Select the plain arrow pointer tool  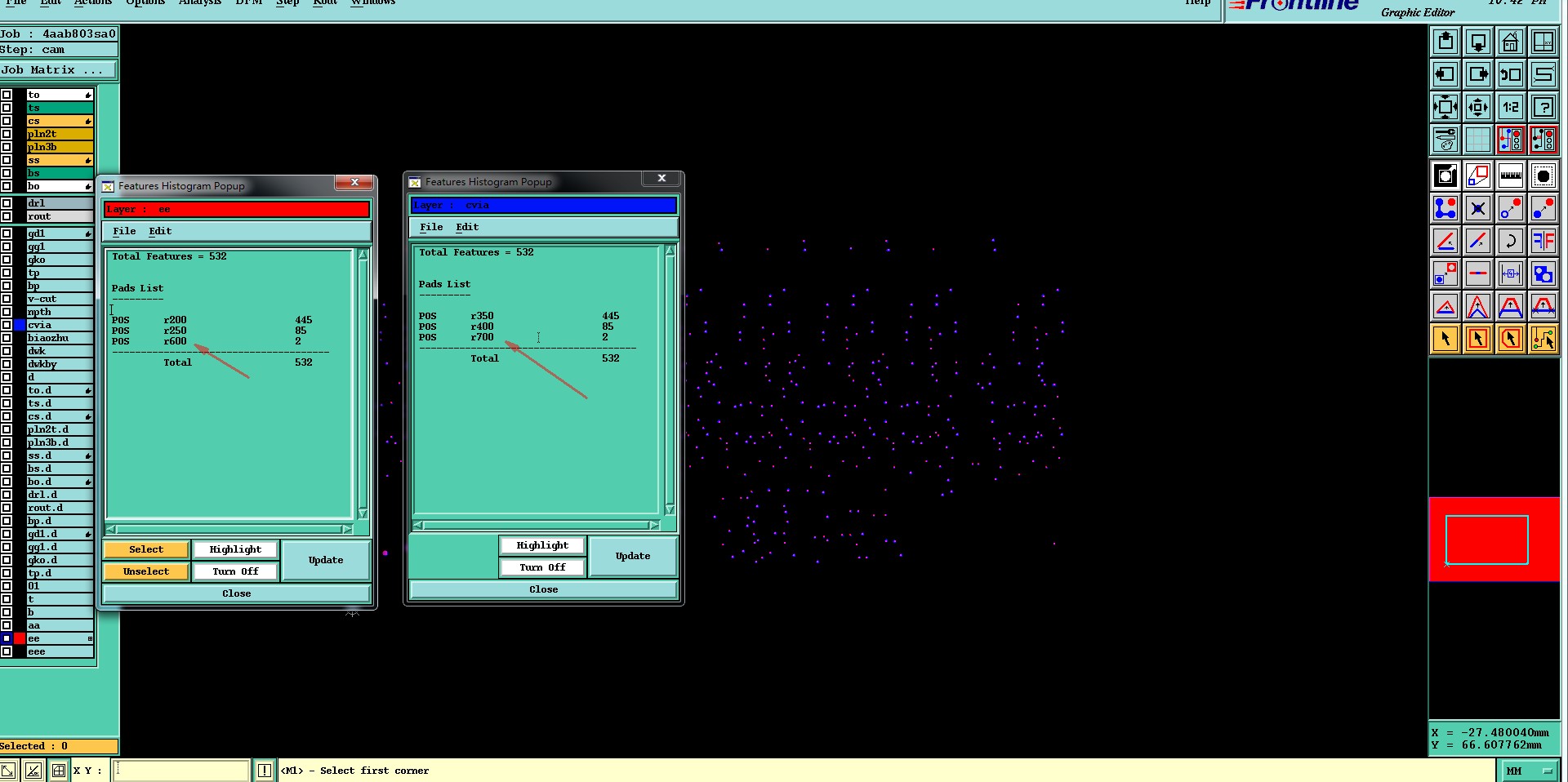pyautogui.click(x=1445, y=339)
